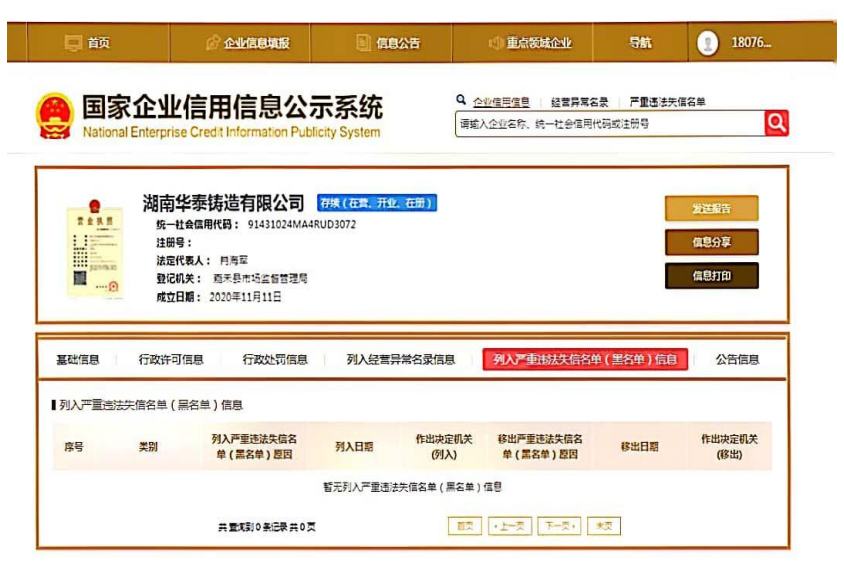Click the small magnifier icon above search box

[461, 100]
